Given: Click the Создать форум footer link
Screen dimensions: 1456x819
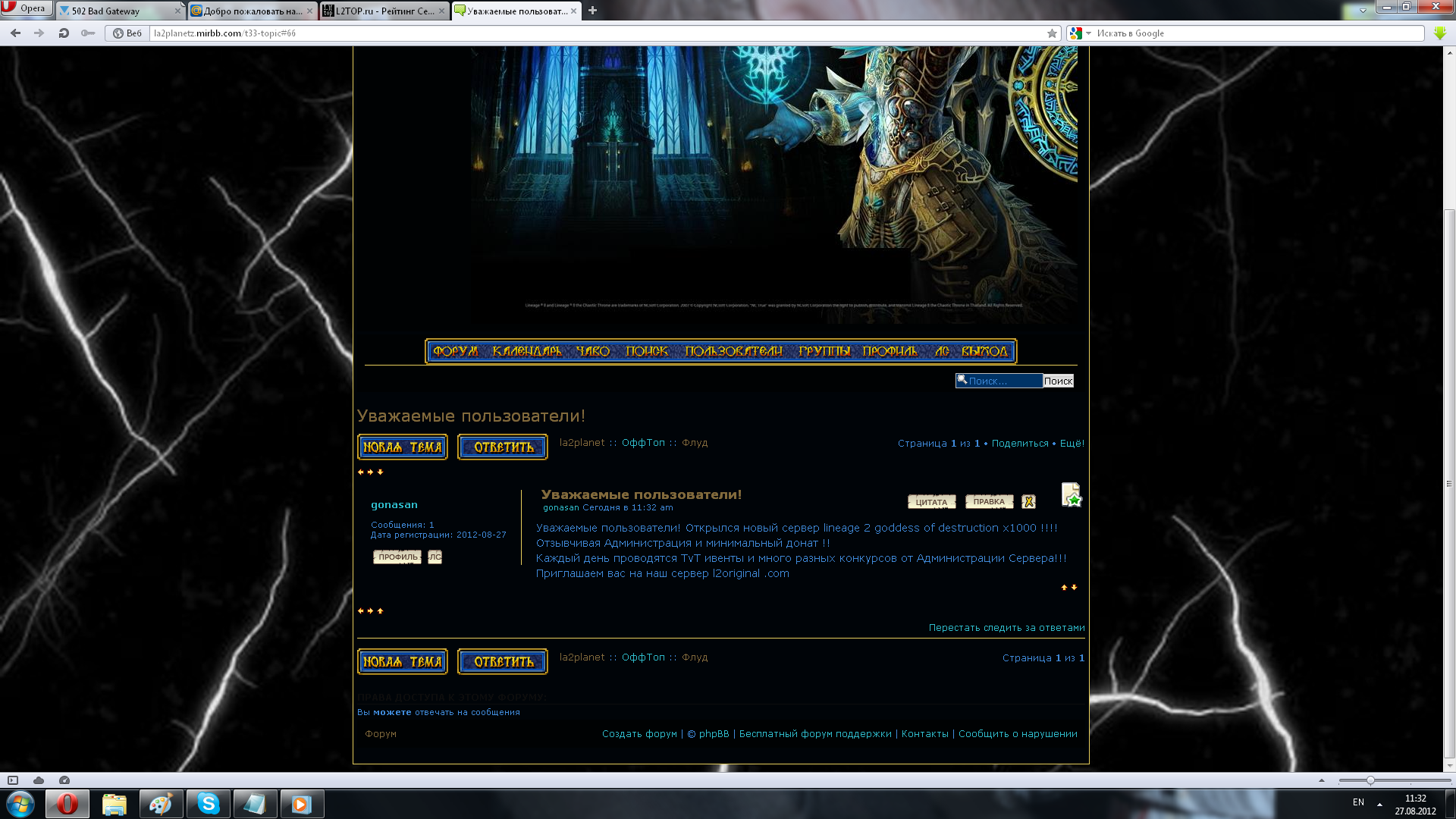Looking at the screenshot, I should pyautogui.click(x=639, y=733).
